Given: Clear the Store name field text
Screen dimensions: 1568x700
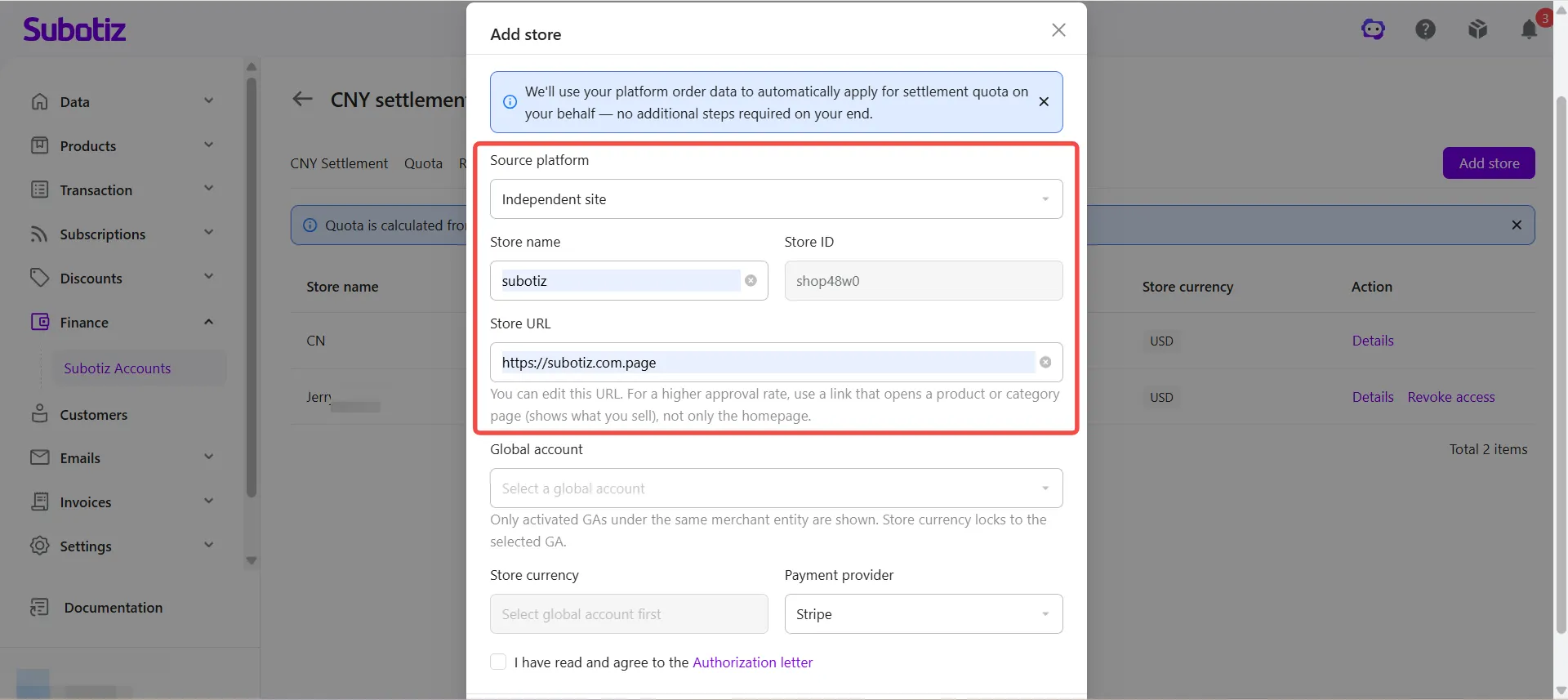Looking at the screenshot, I should tap(751, 280).
